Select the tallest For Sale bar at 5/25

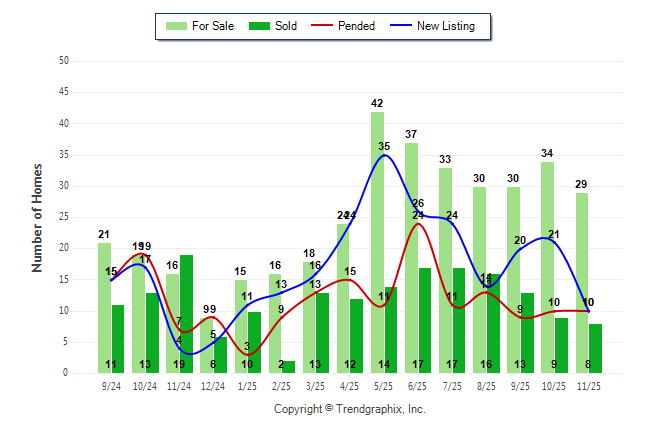tap(377, 240)
